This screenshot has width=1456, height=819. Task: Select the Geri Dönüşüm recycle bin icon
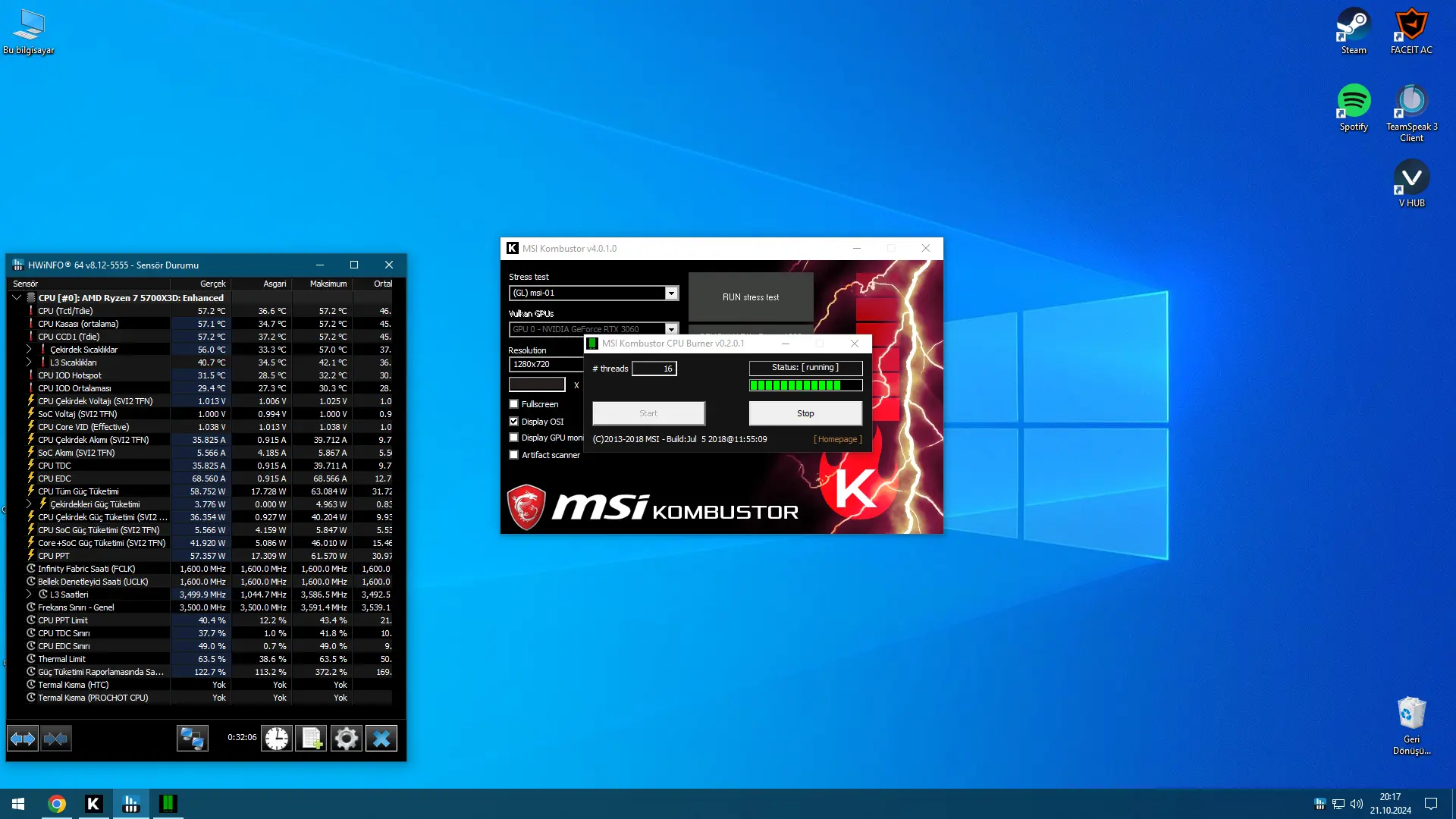tap(1411, 726)
